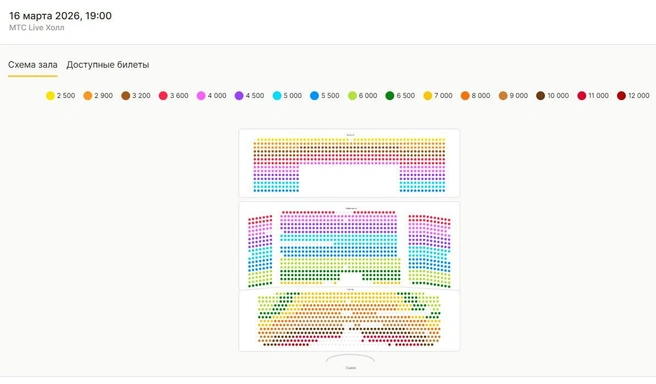The height and width of the screenshot is (384, 656).
Task: Choose the red 3 600 legend dot
Action: [x=163, y=96]
